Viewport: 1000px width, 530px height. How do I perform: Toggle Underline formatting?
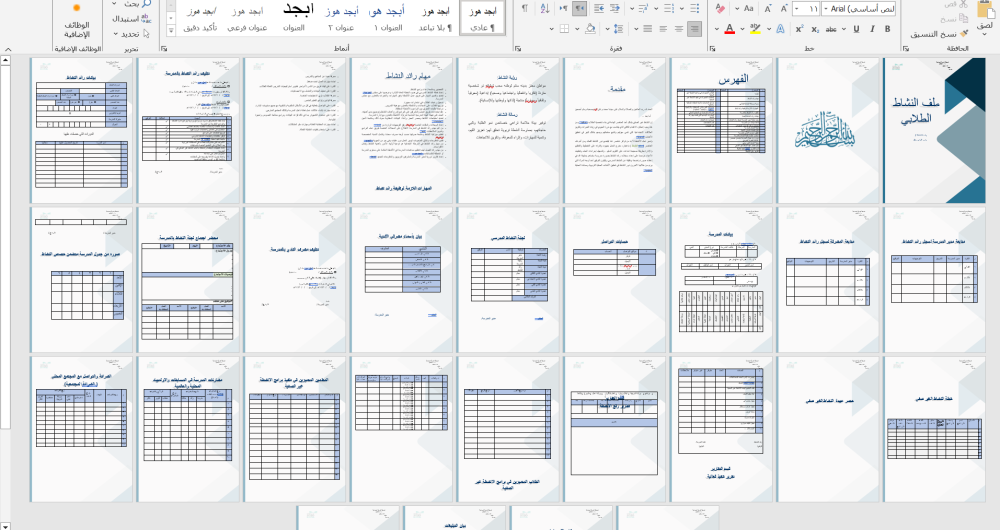[x=856, y=29]
